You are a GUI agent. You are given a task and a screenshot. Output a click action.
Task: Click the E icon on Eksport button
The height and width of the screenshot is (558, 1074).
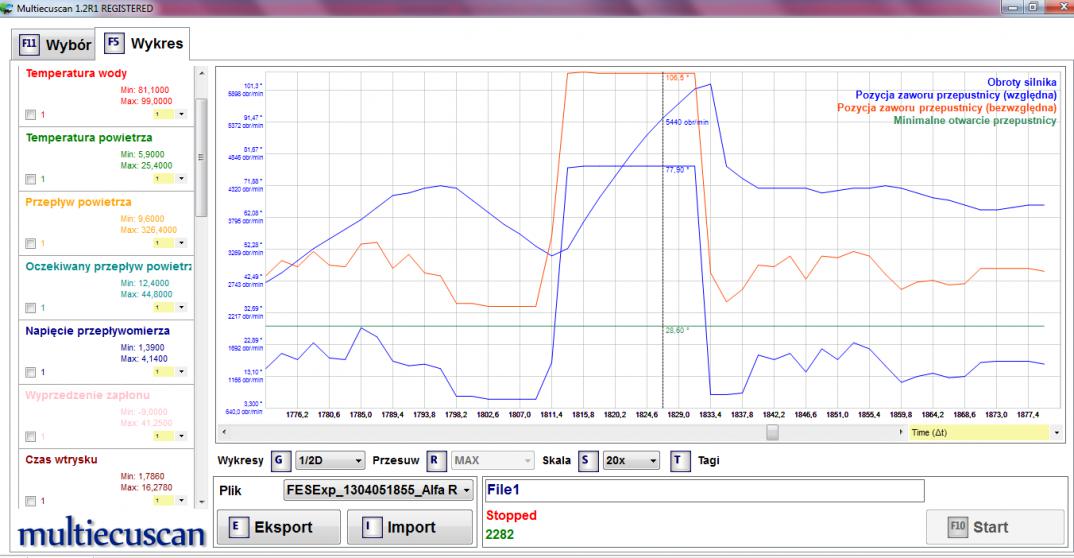tap(237, 527)
